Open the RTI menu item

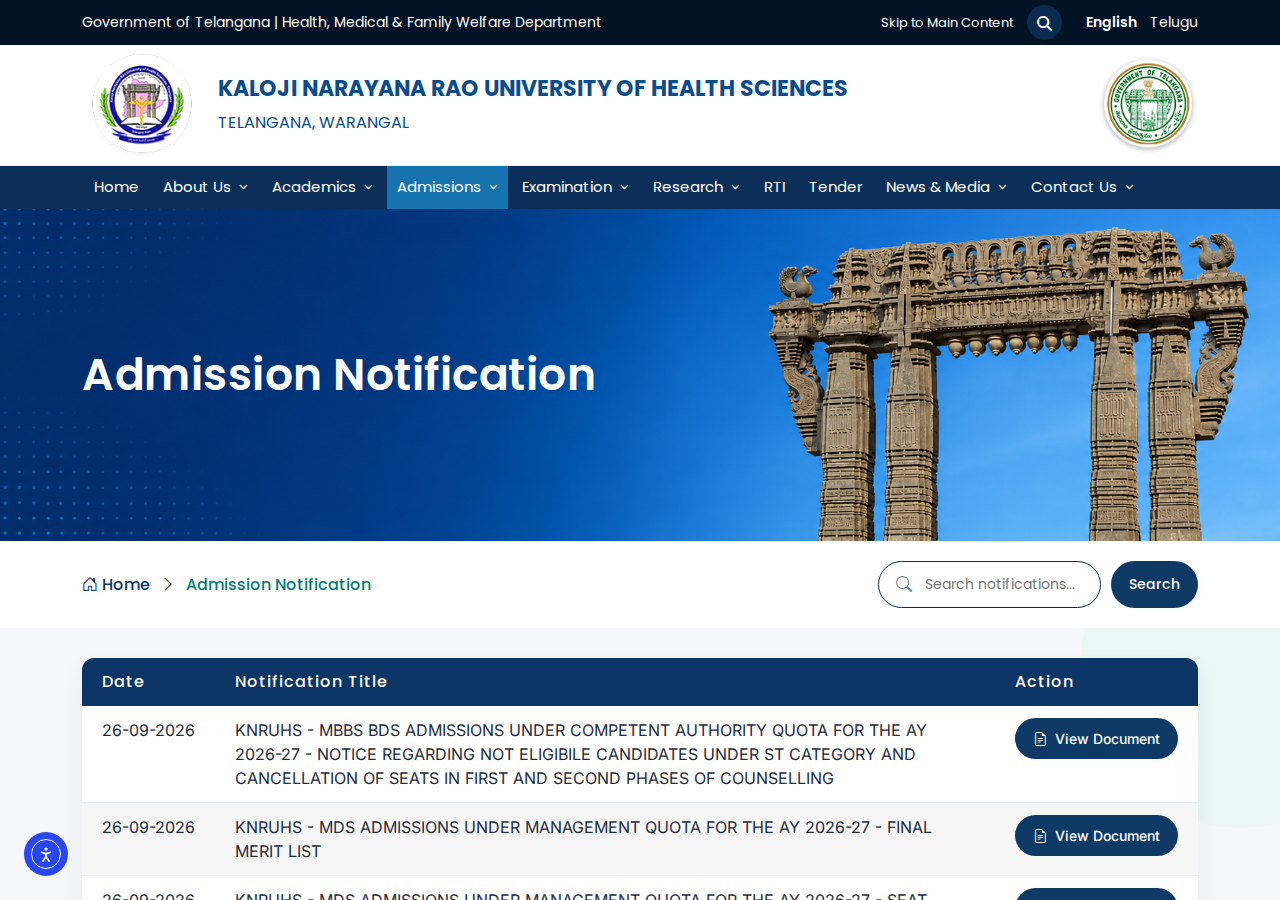pyautogui.click(x=775, y=187)
